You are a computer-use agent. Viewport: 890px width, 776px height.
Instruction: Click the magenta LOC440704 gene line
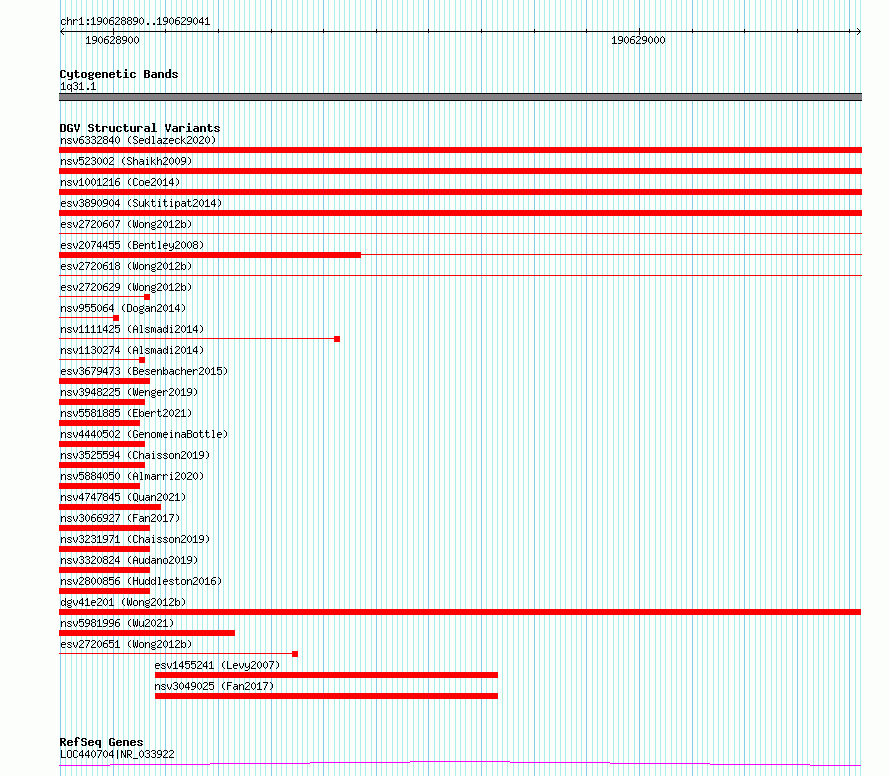tap(460, 764)
